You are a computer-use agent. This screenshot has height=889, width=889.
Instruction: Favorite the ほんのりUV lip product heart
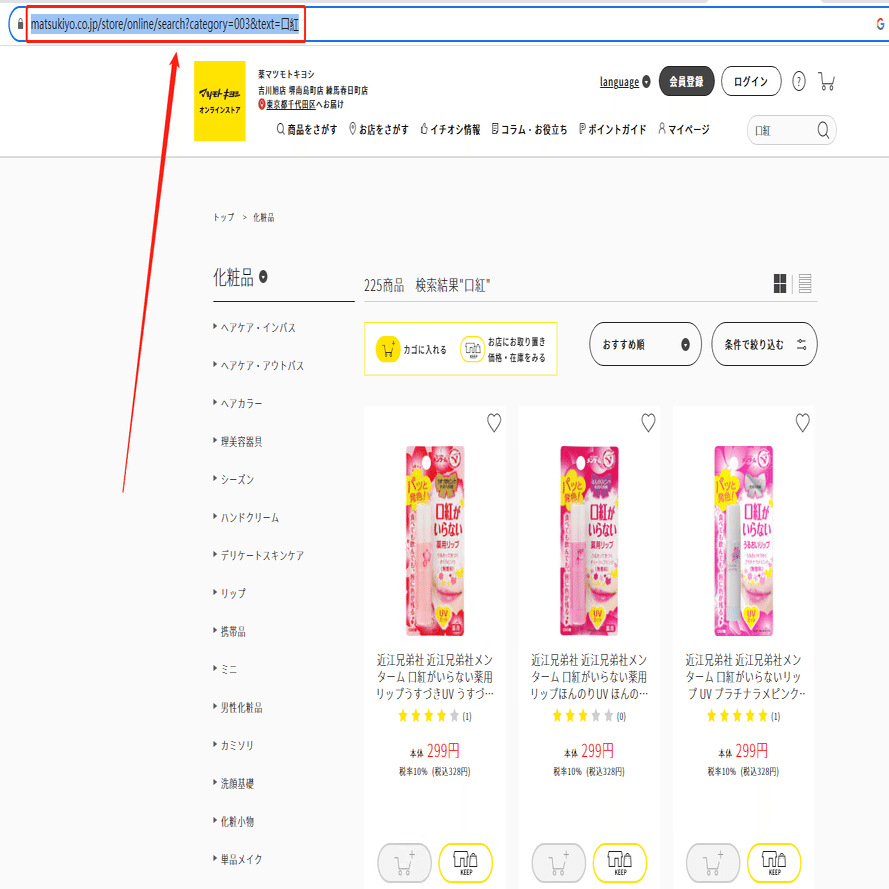[648, 422]
